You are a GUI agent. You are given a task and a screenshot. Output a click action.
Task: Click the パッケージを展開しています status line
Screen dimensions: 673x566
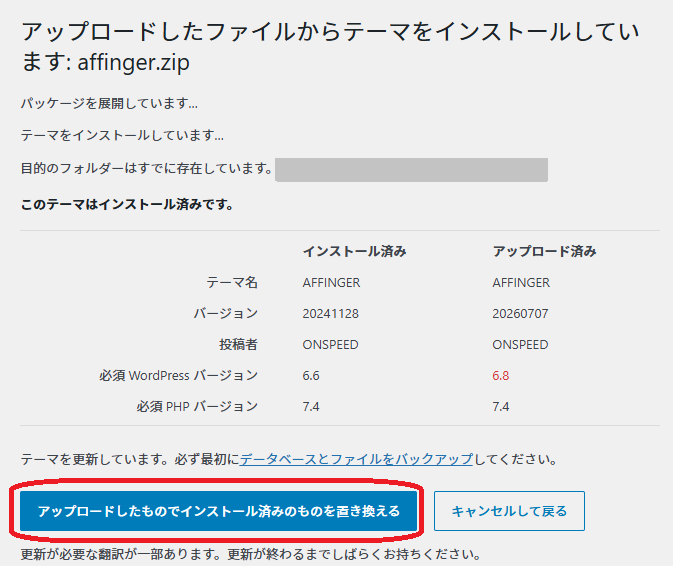(109, 103)
